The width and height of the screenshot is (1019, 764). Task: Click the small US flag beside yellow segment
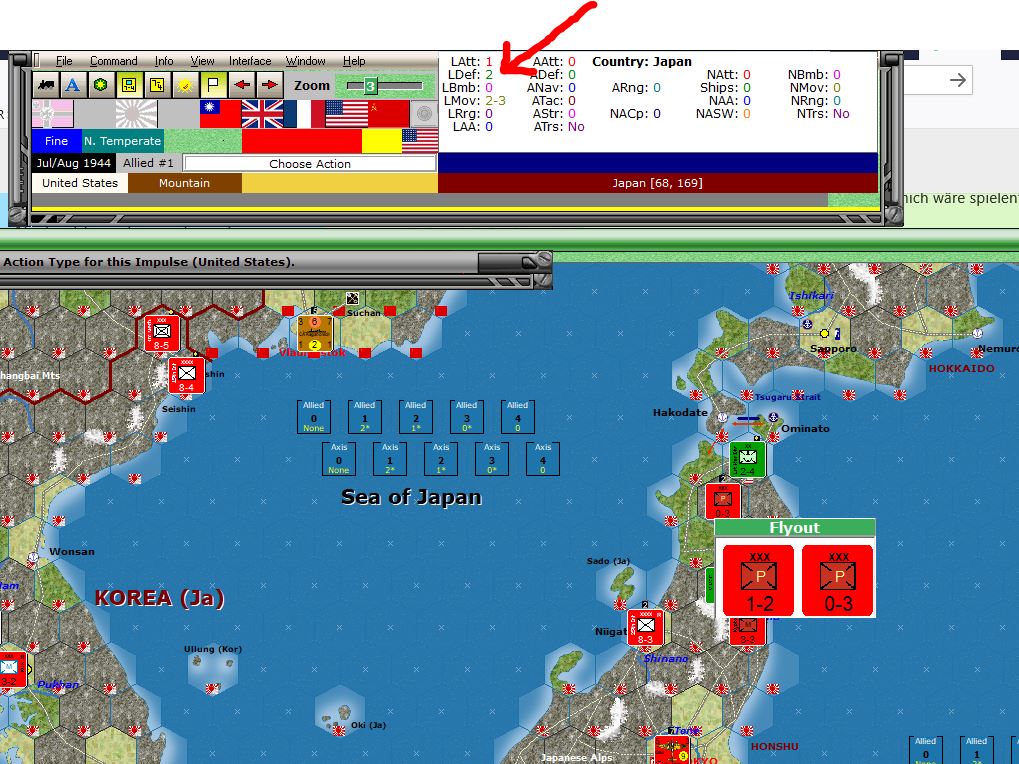coord(420,141)
